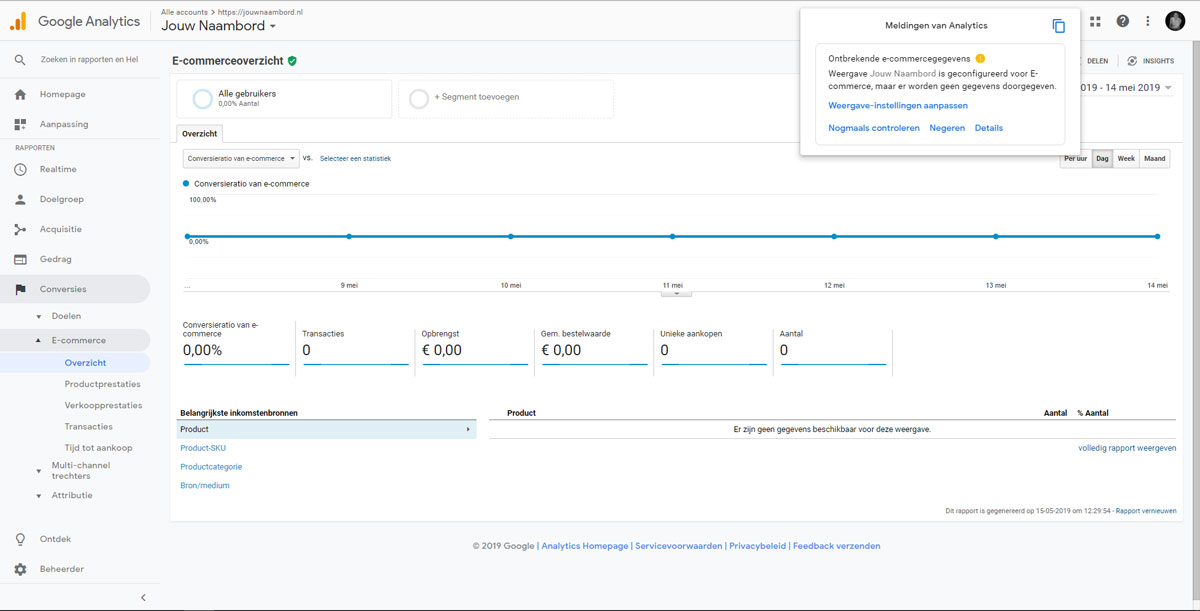Open the Conversieratio van e-commerce metric dropdown
The height and width of the screenshot is (611, 1200).
tap(241, 158)
